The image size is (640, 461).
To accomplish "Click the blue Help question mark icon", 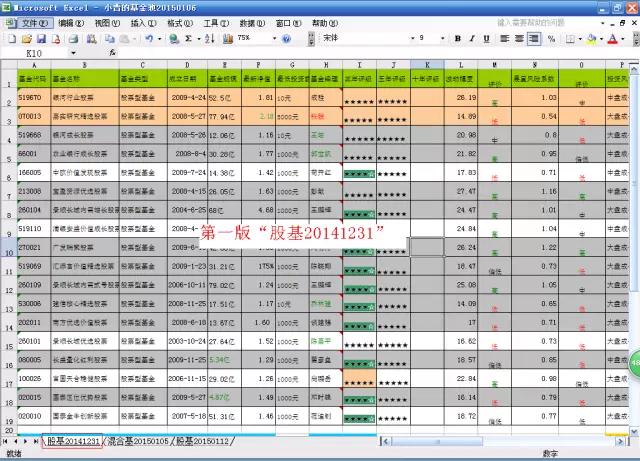I will [287, 39].
